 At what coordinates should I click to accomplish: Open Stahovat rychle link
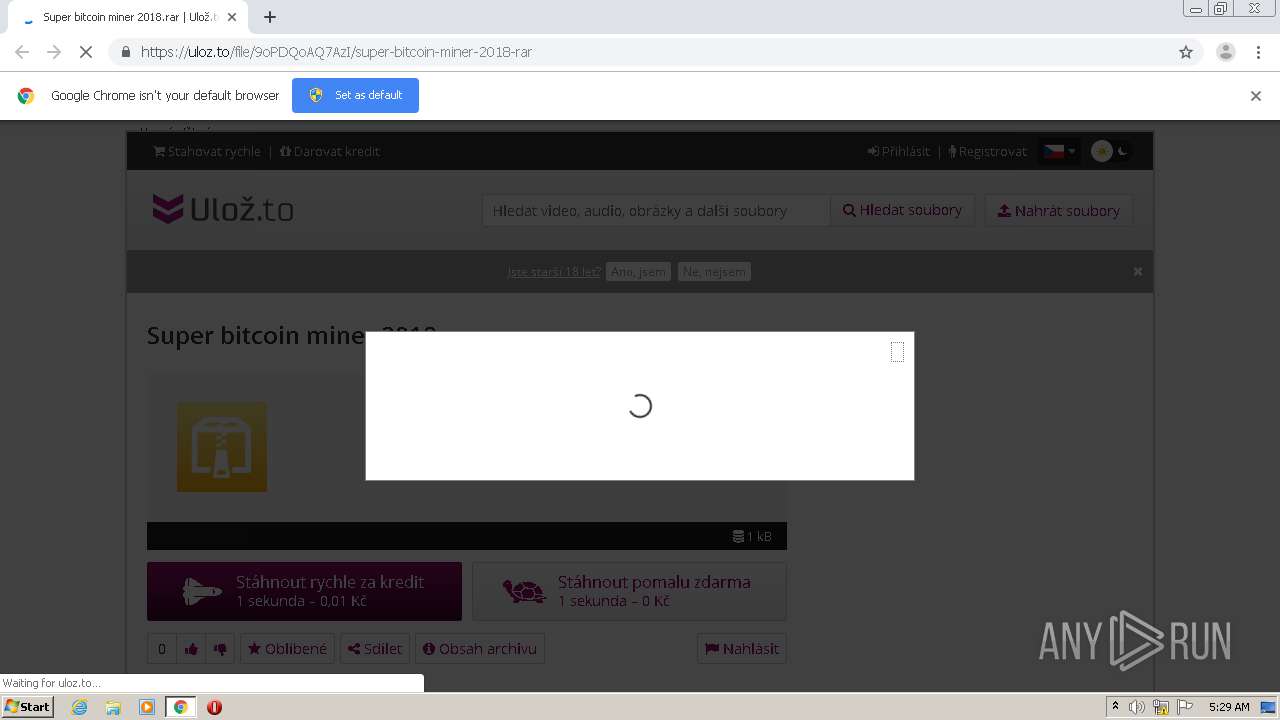207,152
